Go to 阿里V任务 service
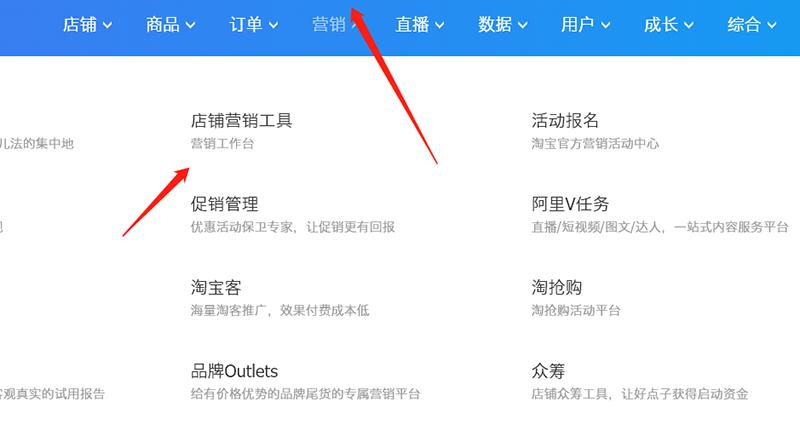800x436 pixels. pyautogui.click(x=570, y=204)
